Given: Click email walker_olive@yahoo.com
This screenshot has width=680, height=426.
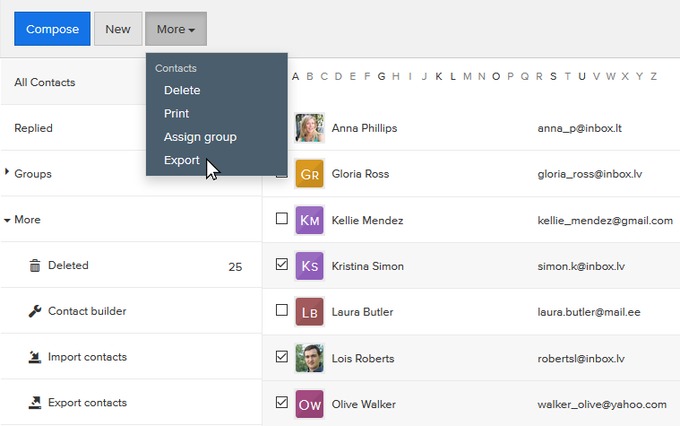Looking at the screenshot, I should pyautogui.click(x=602, y=404).
